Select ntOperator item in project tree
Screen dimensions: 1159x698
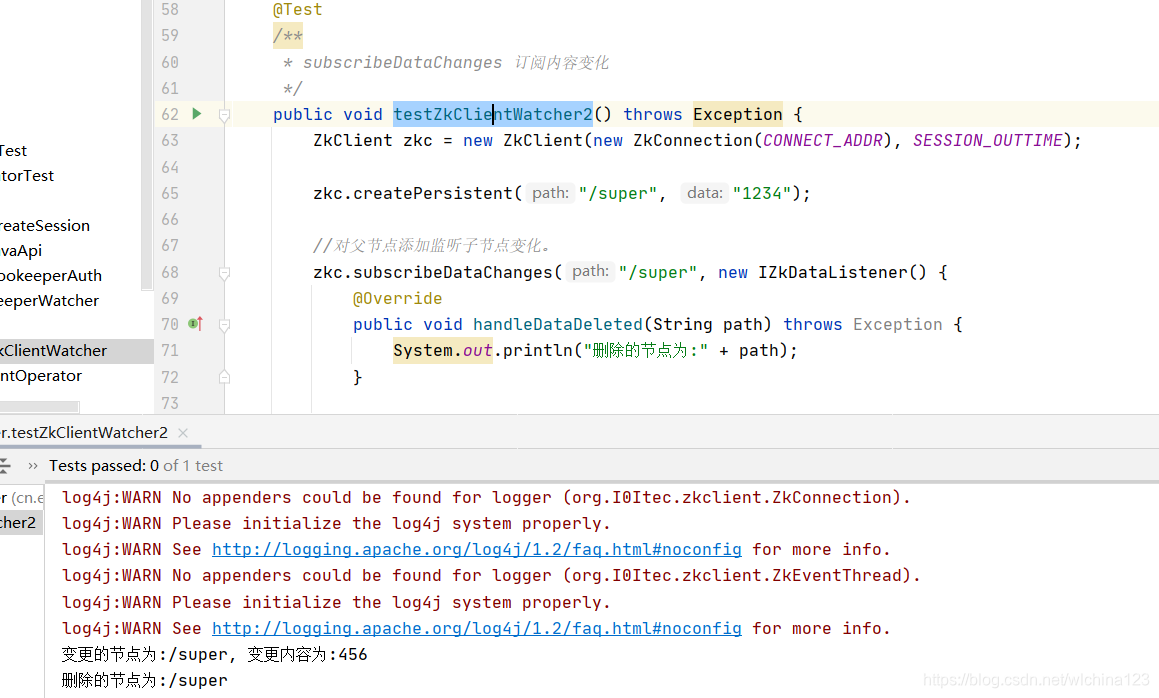pos(41,376)
